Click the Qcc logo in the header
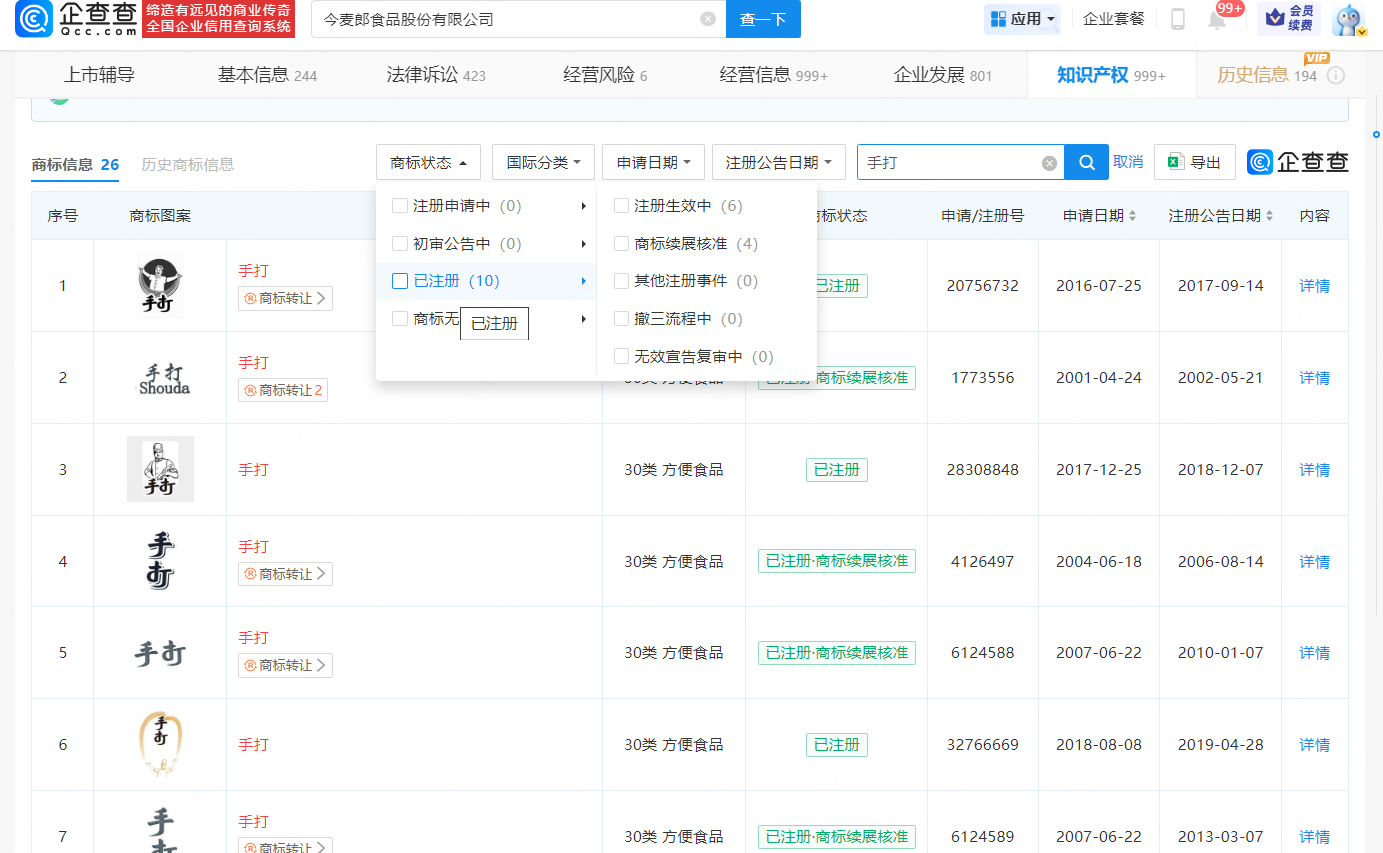The image size is (1383, 853). pyautogui.click(x=76, y=19)
